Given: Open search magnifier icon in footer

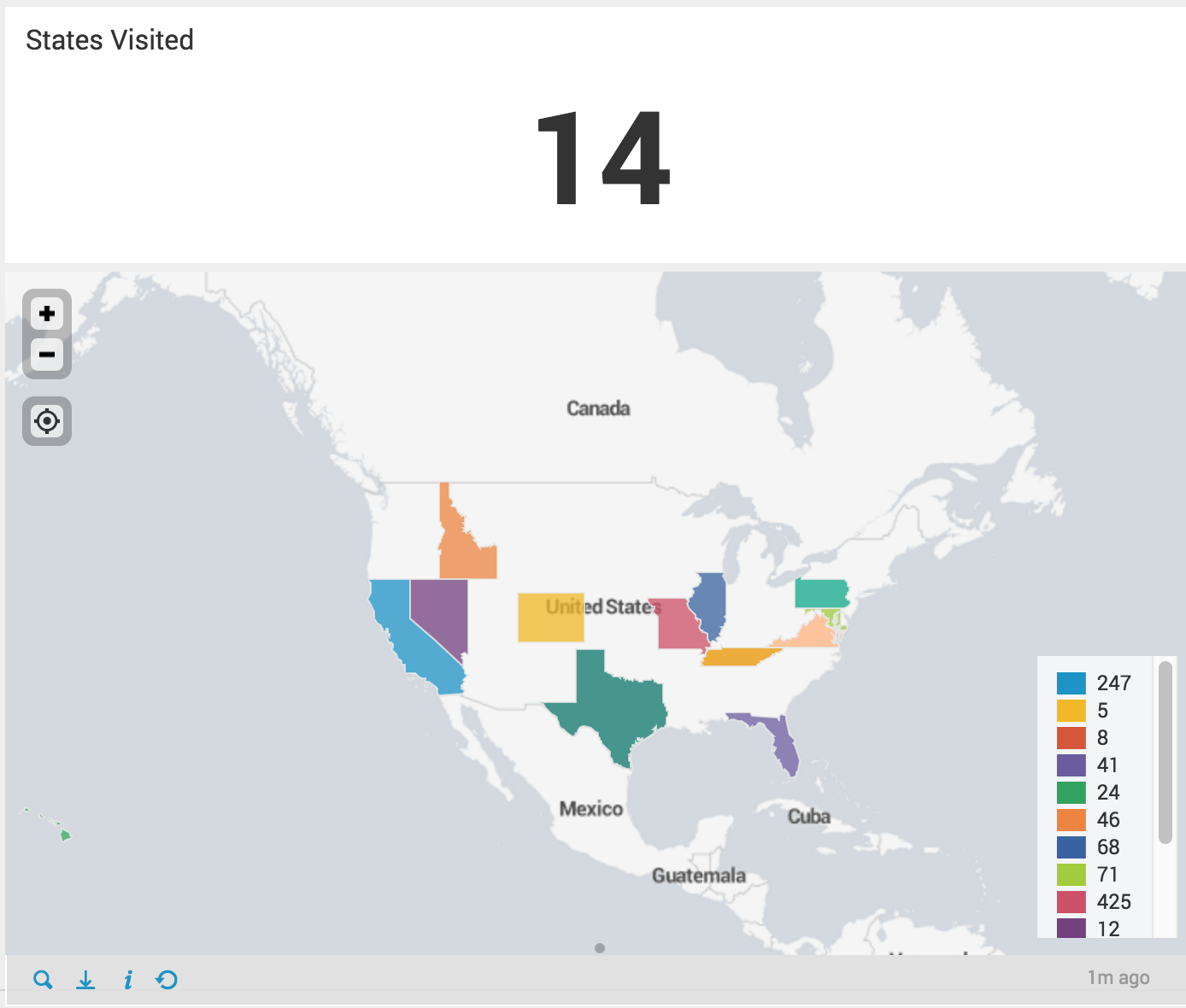Looking at the screenshot, I should (43, 980).
